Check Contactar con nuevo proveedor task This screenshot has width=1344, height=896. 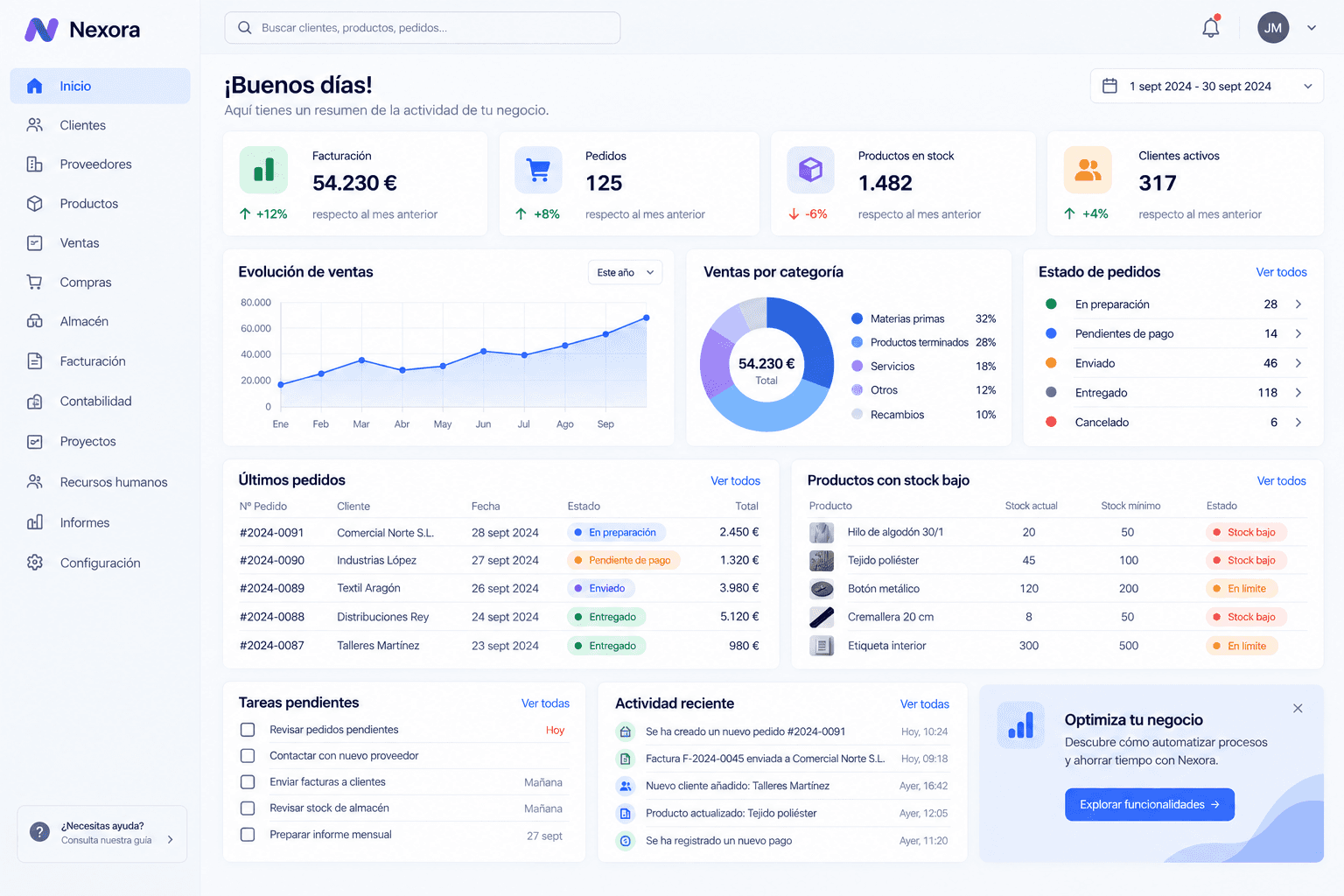pos(248,756)
